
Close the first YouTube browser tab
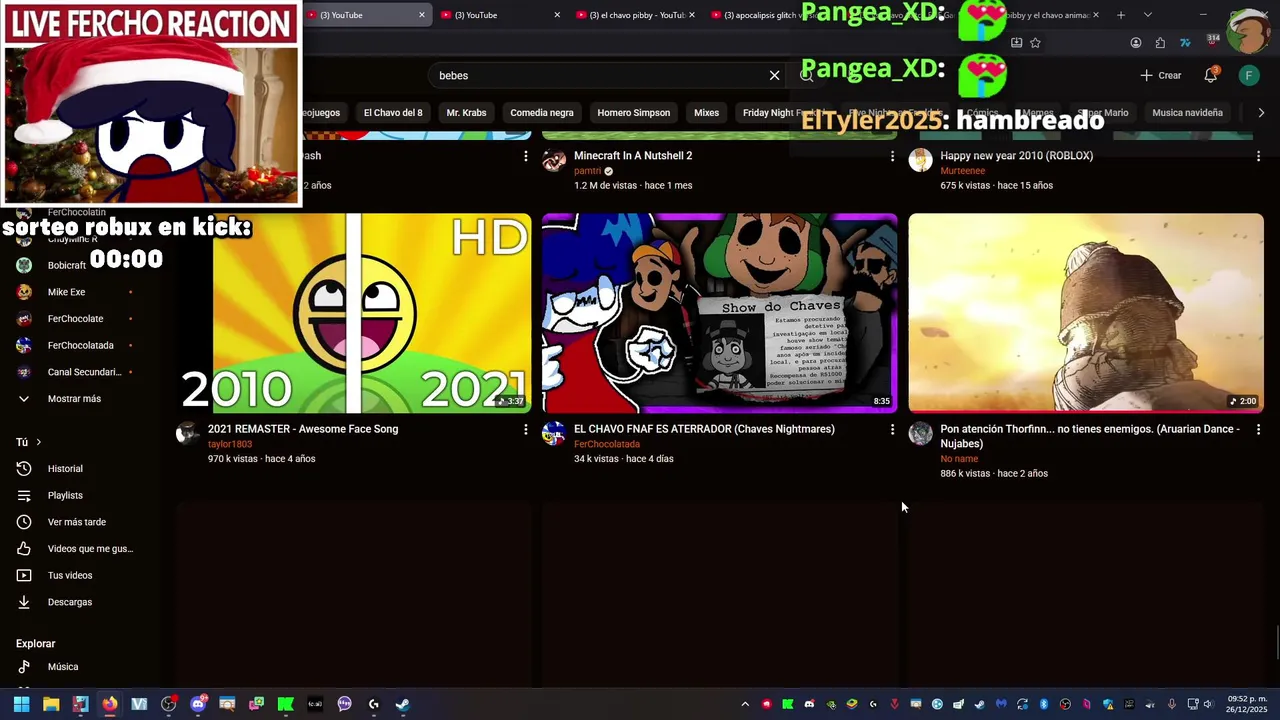421,15
